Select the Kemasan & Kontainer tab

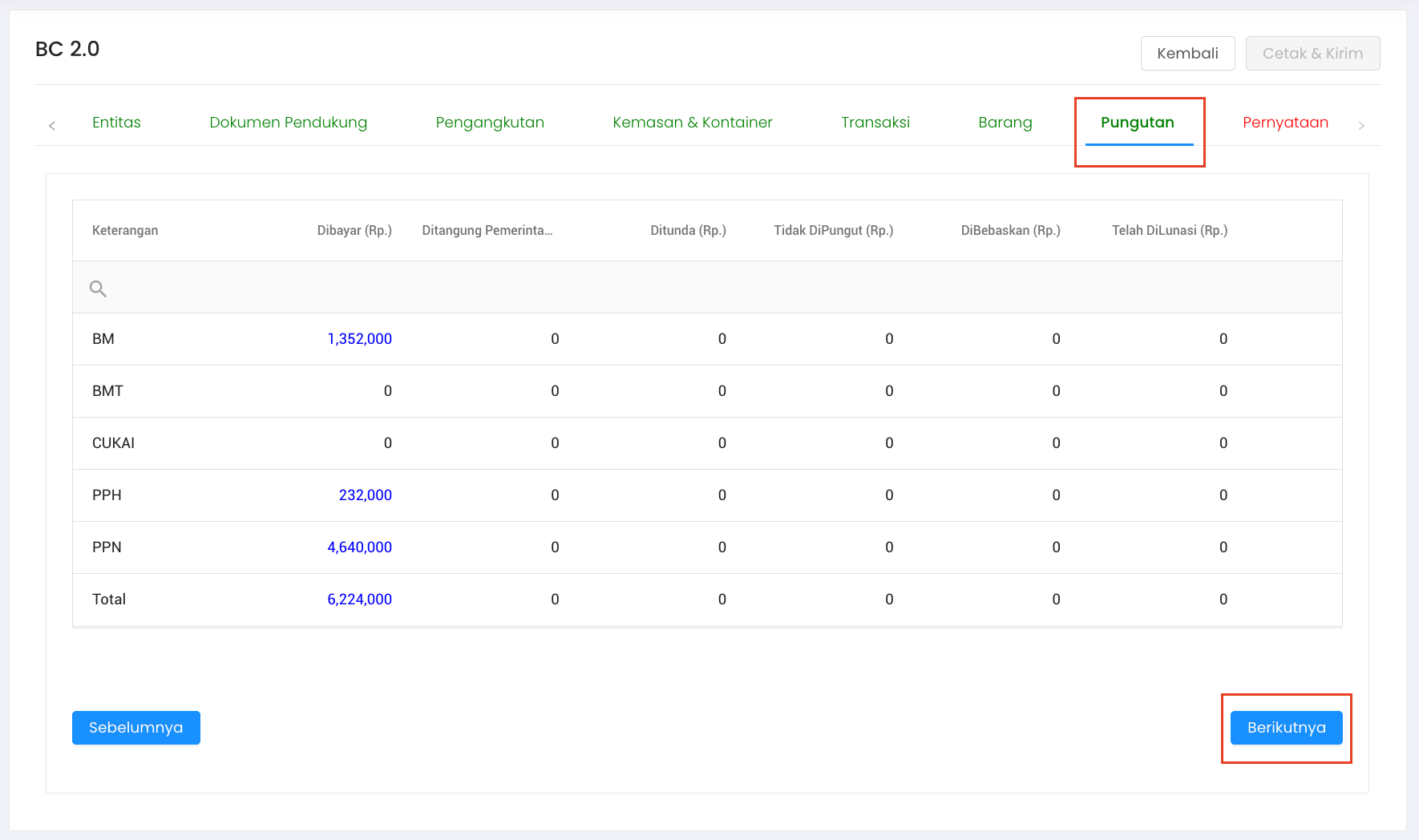[692, 123]
